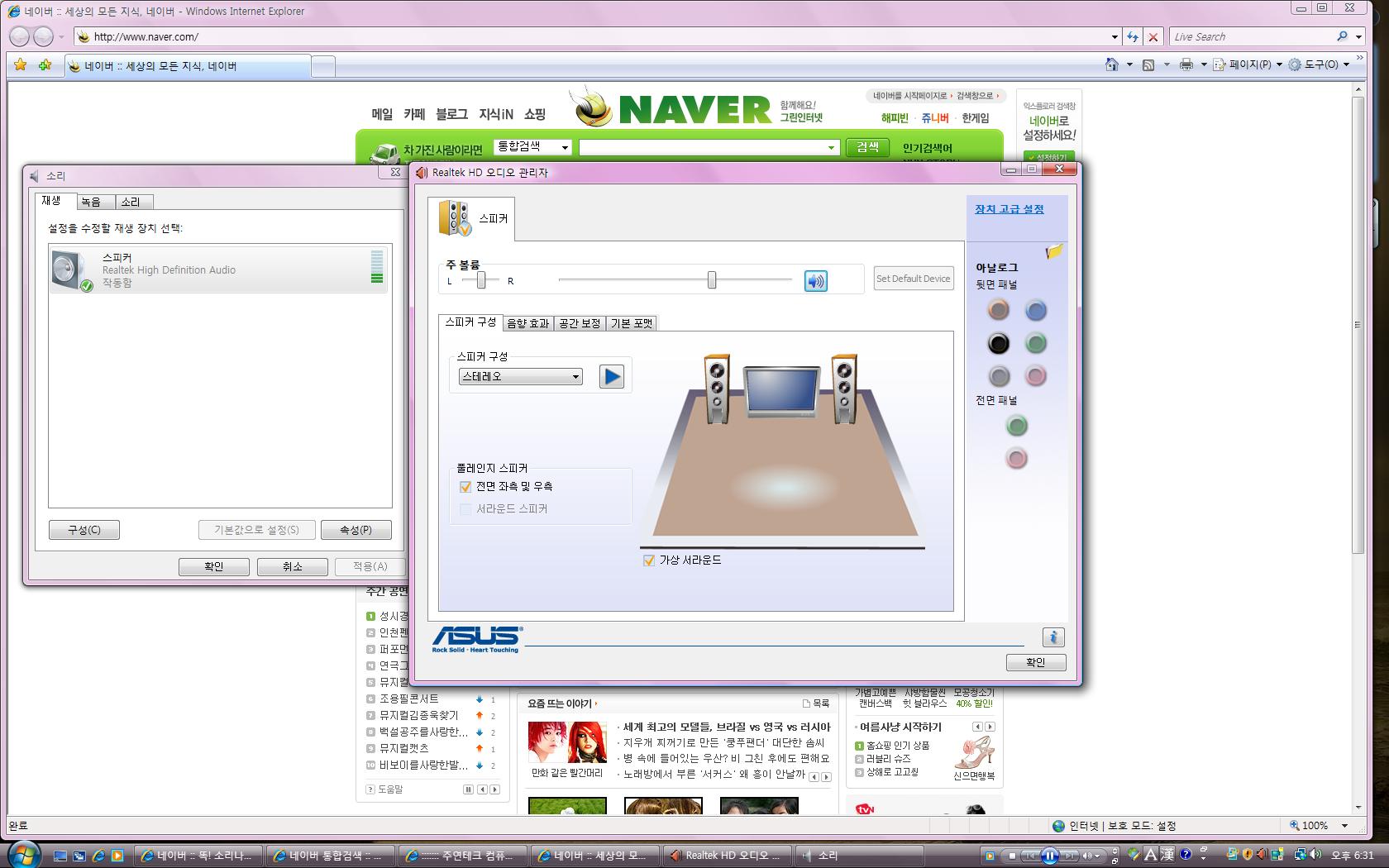Click the L/R balance slider handle
Image resolution: width=1389 pixels, height=868 pixels.
pos(481,280)
